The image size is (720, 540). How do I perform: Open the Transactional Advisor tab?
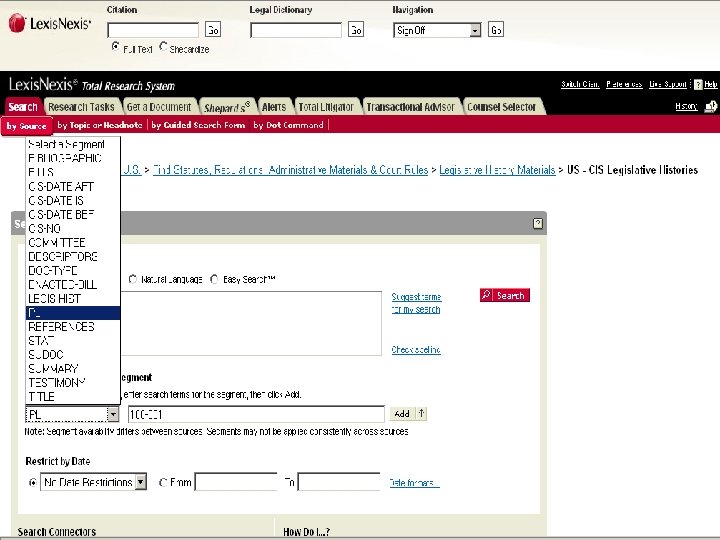[x=411, y=107]
